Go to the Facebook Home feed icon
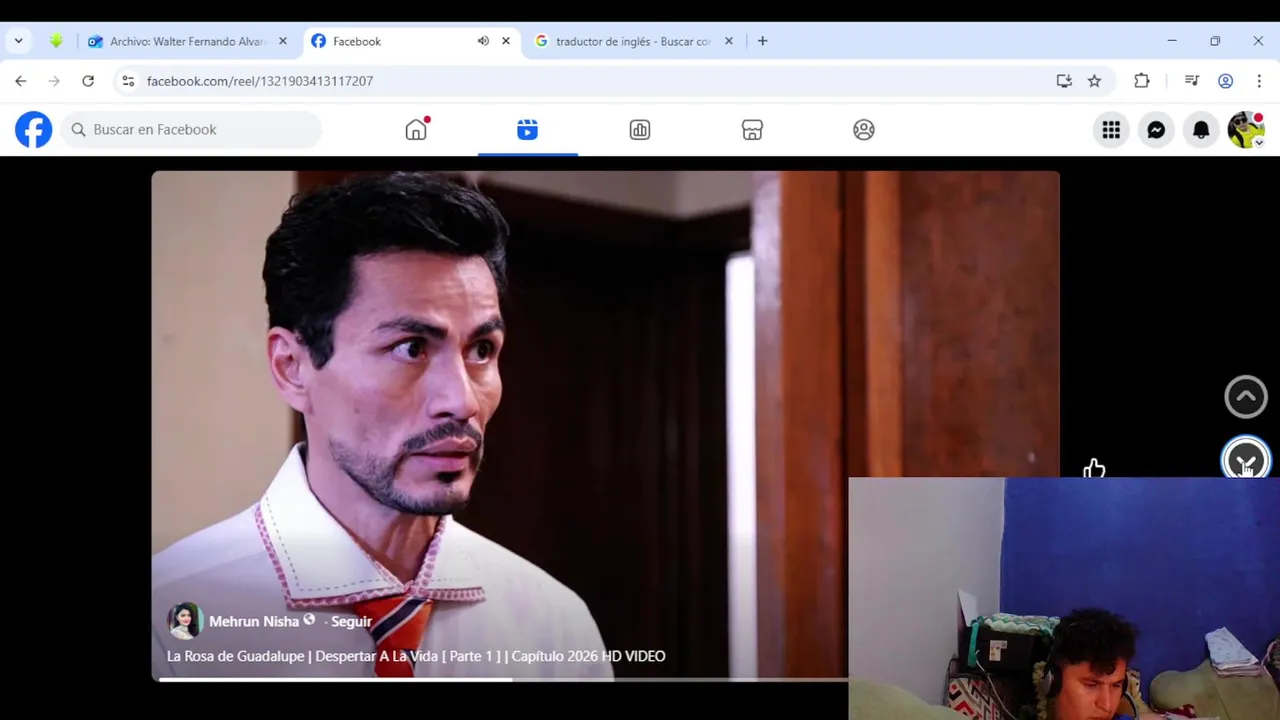1280x720 pixels. [416, 129]
